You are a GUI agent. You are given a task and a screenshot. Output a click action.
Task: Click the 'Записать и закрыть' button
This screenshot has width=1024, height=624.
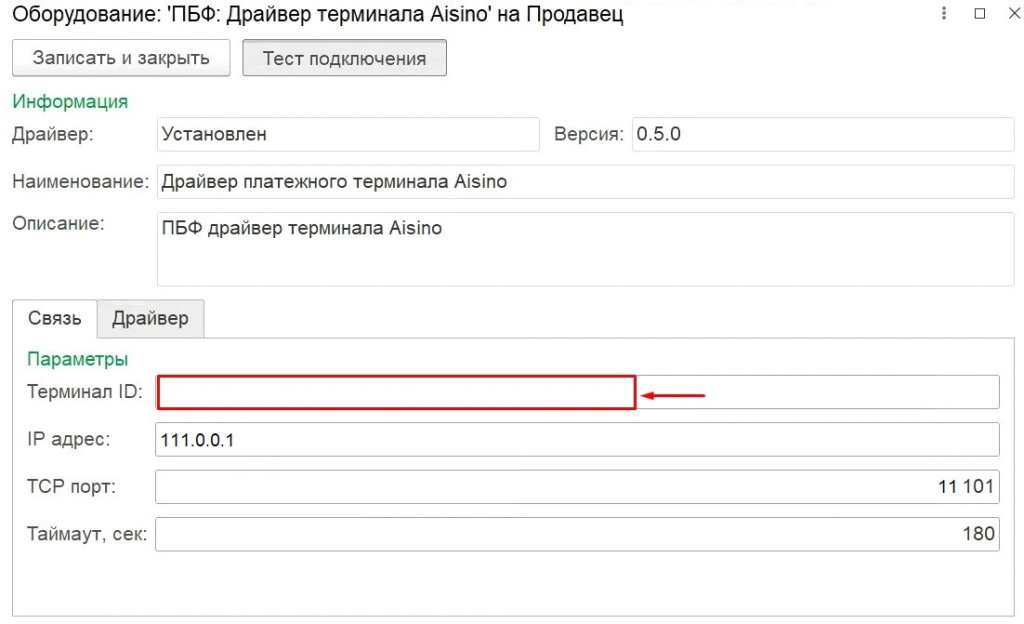[x=121, y=58]
